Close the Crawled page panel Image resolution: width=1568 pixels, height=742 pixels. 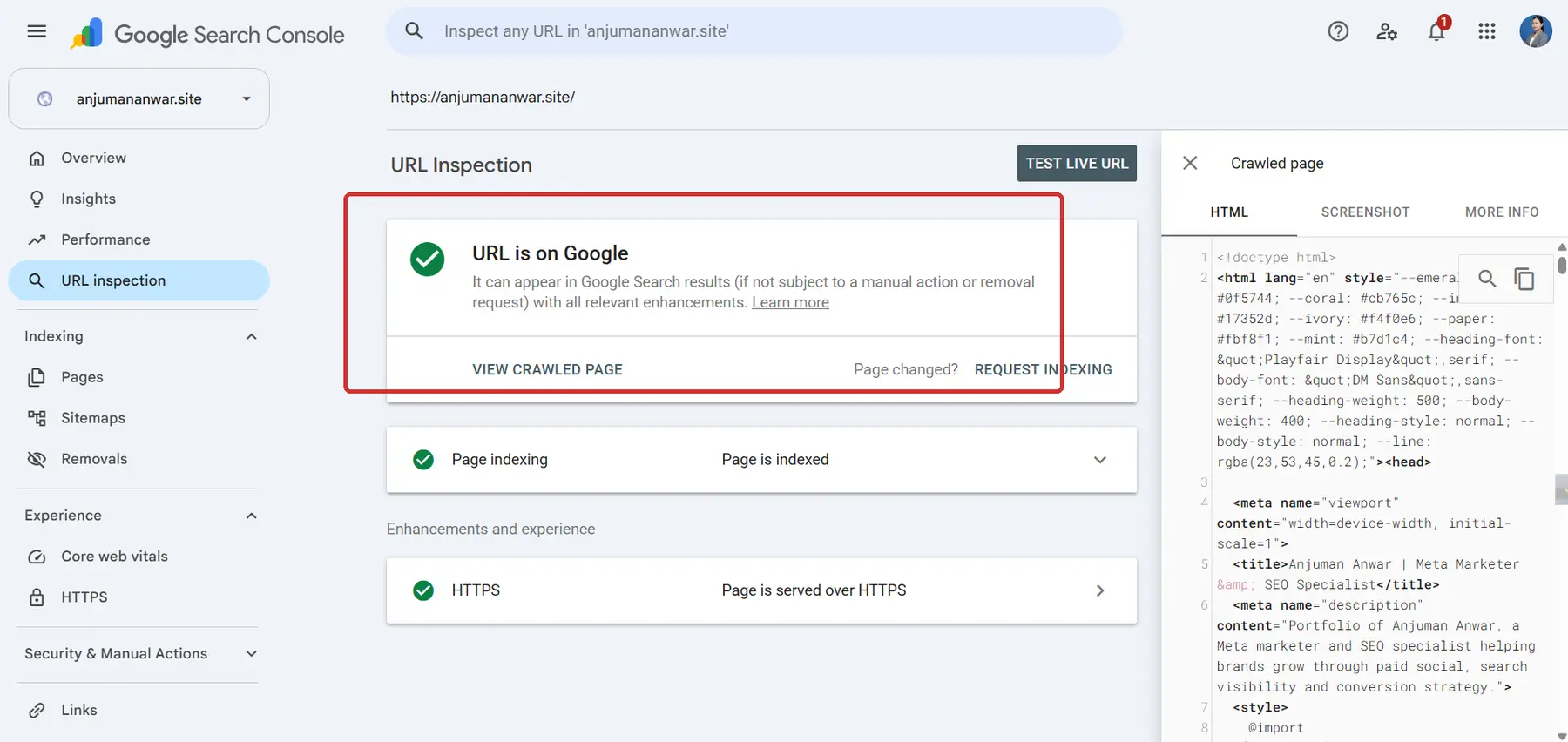(1190, 163)
